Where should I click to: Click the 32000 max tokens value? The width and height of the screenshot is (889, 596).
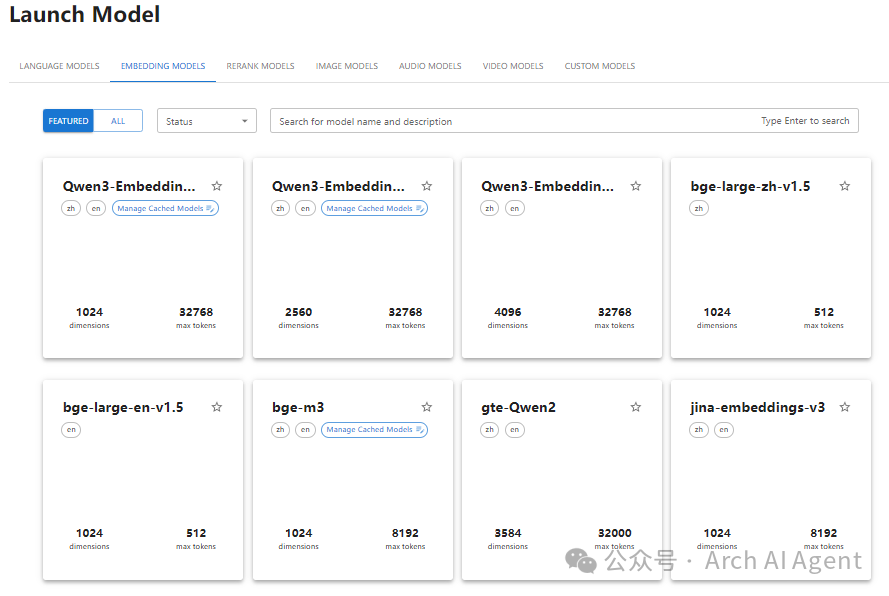pyautogui.click(x=615, y=533)
